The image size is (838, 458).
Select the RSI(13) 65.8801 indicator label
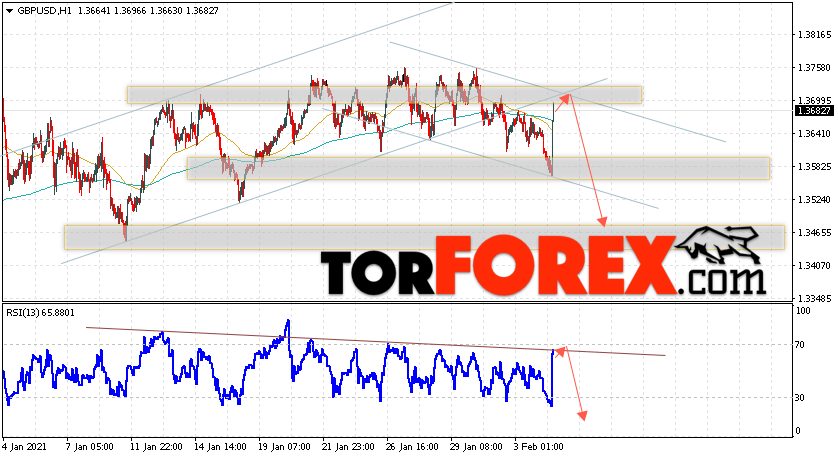coord(41,313)
